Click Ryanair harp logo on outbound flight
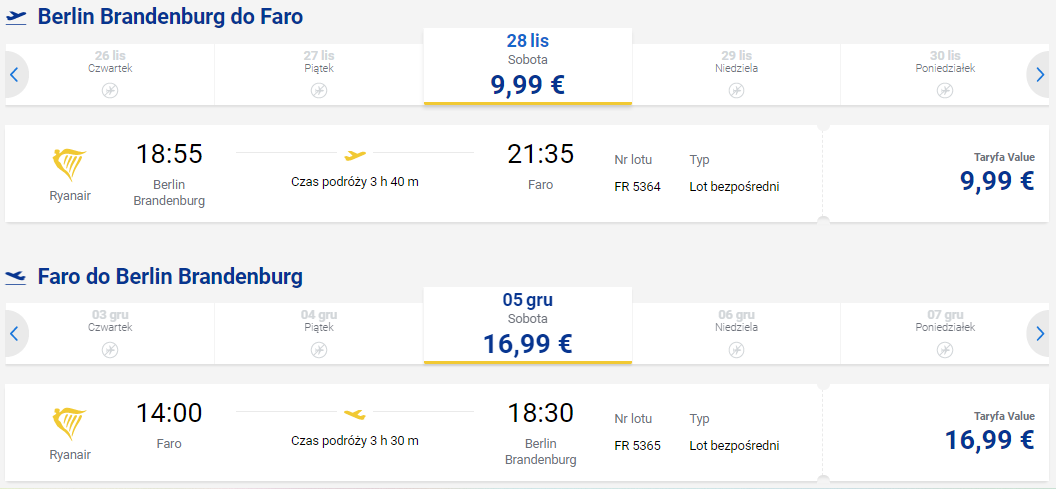Image resolution: width=1056 pixels, height=489 pixels. (70, 166)
